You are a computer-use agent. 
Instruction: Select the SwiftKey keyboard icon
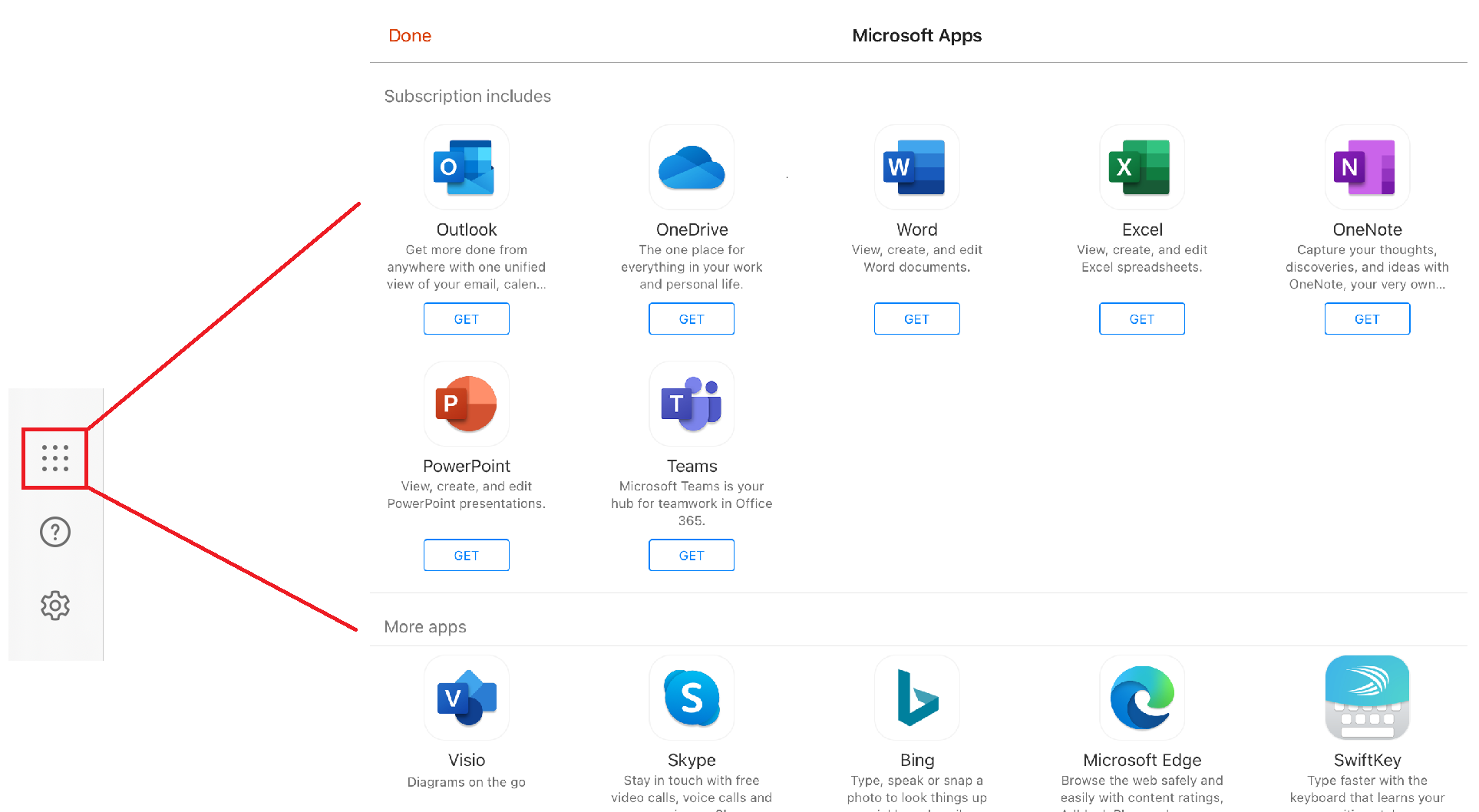(x=1366, y=698)
